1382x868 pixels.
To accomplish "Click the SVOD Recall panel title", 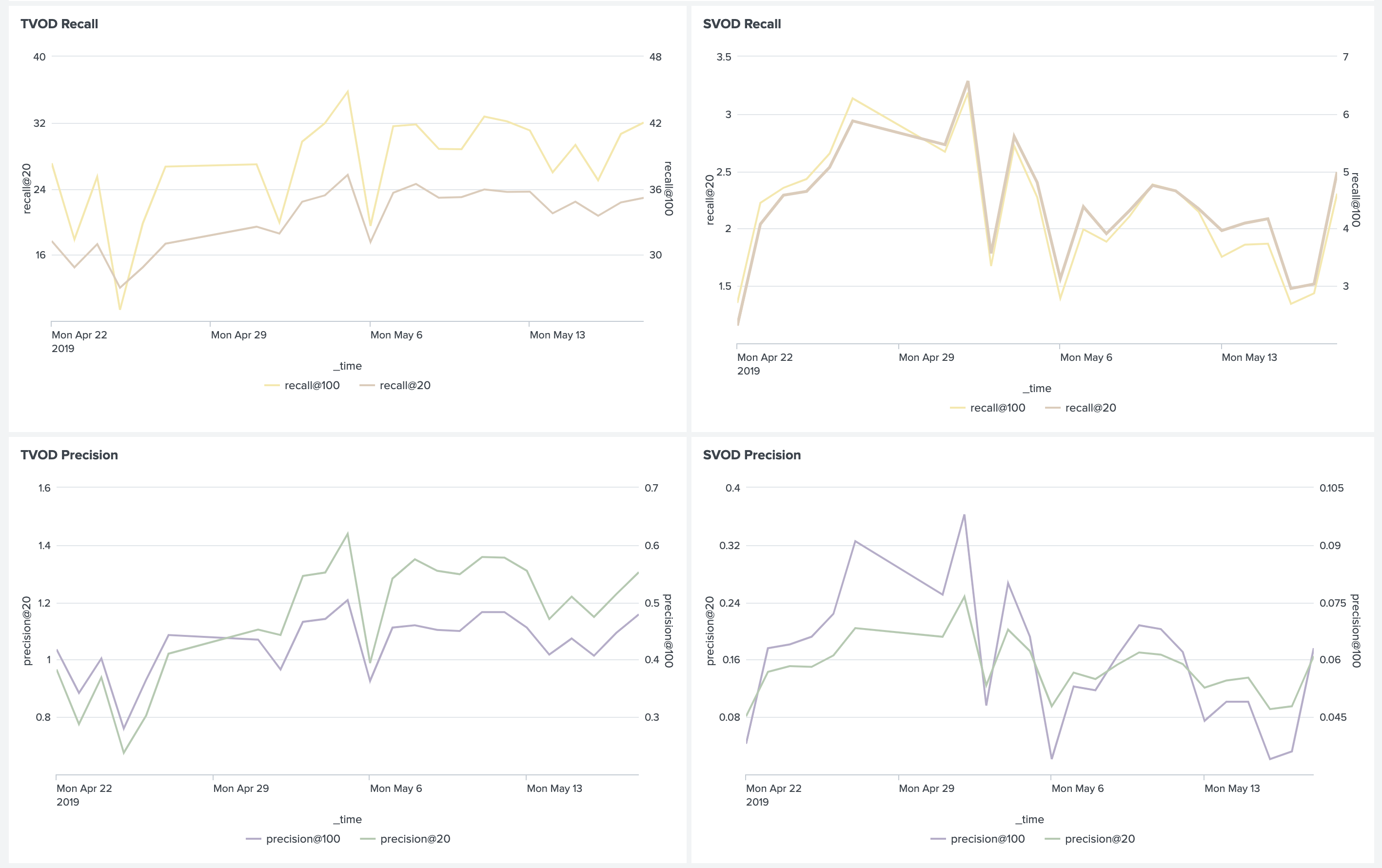I will (x=742, y=24).
